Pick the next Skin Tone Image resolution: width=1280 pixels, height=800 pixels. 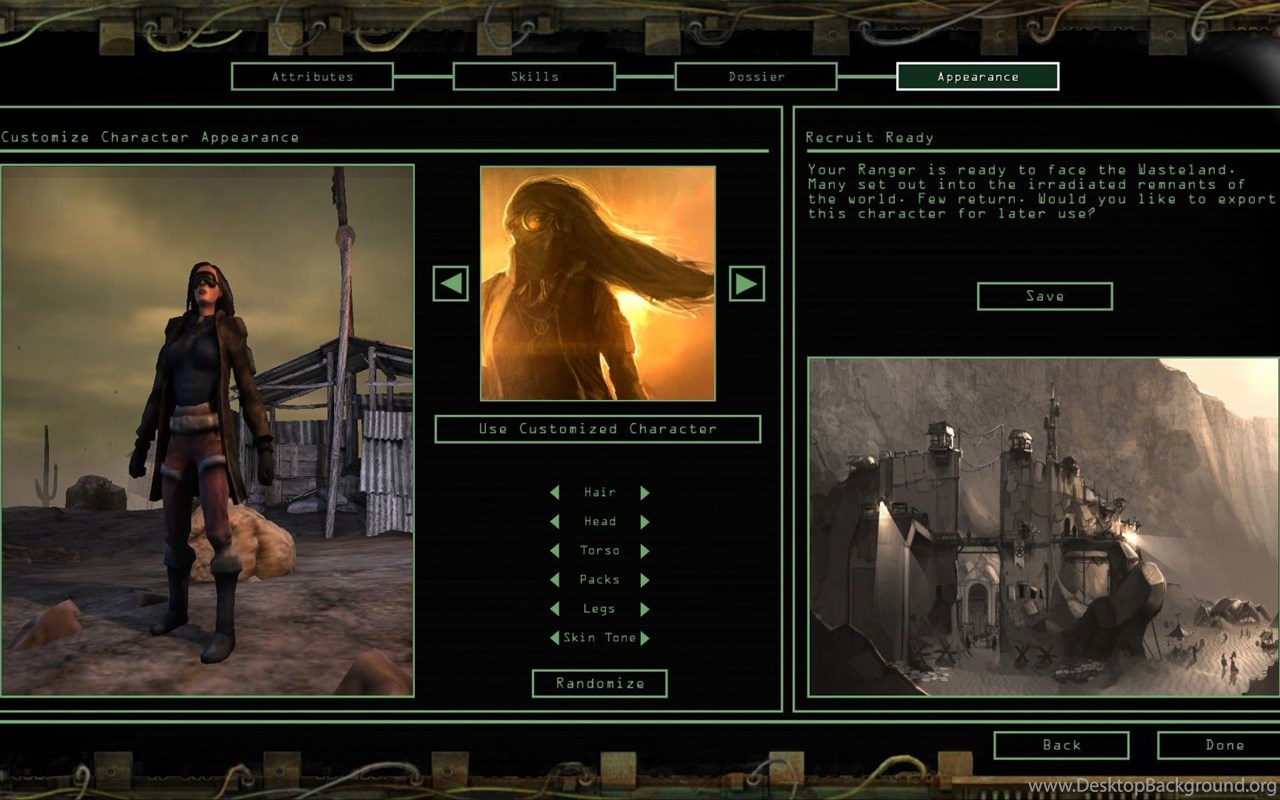click(x=645, y=638)
